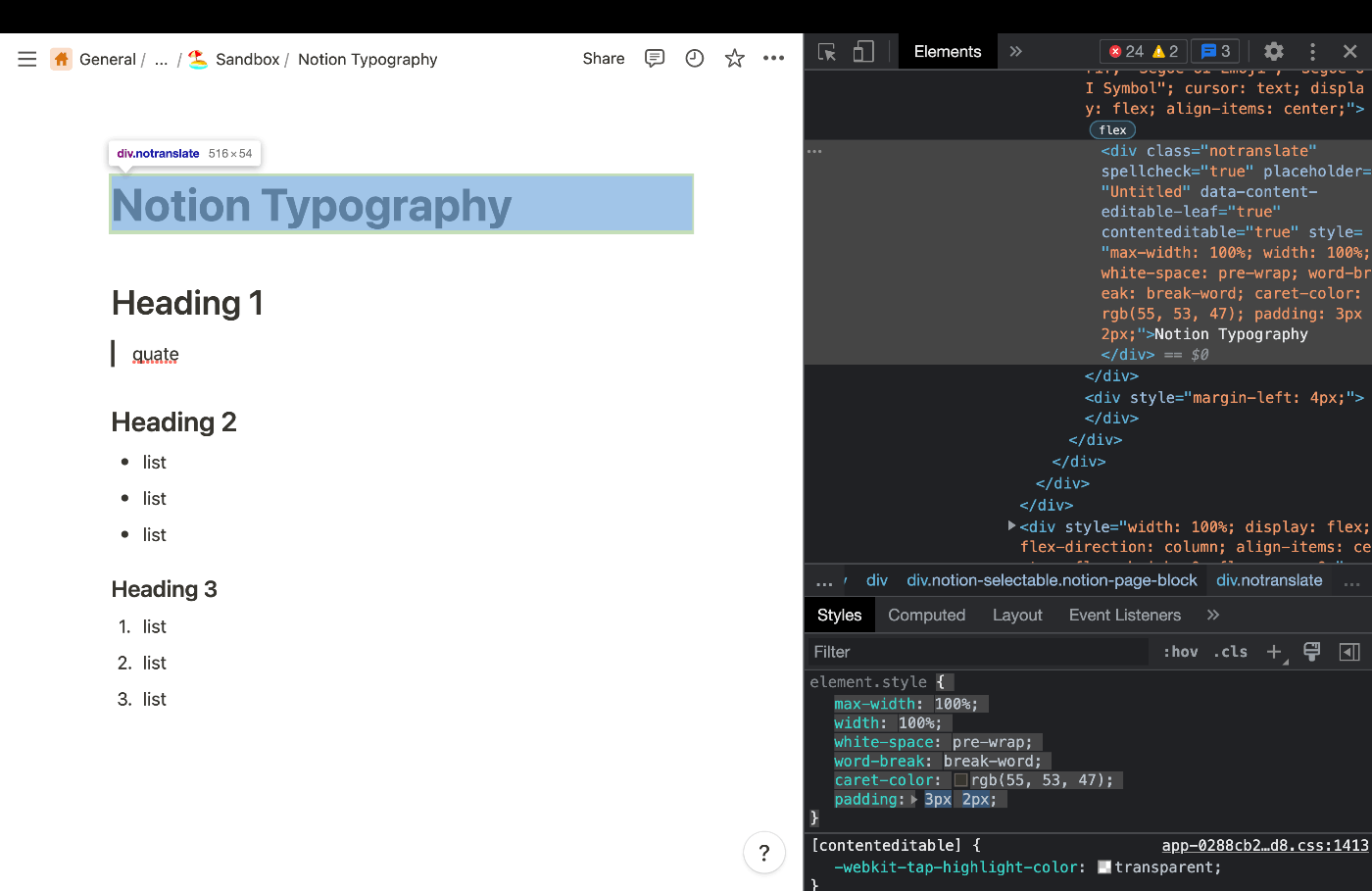Show more Styles pane tabs chevron
This screenshot has height=891, width=1372.
(1213, 615)
